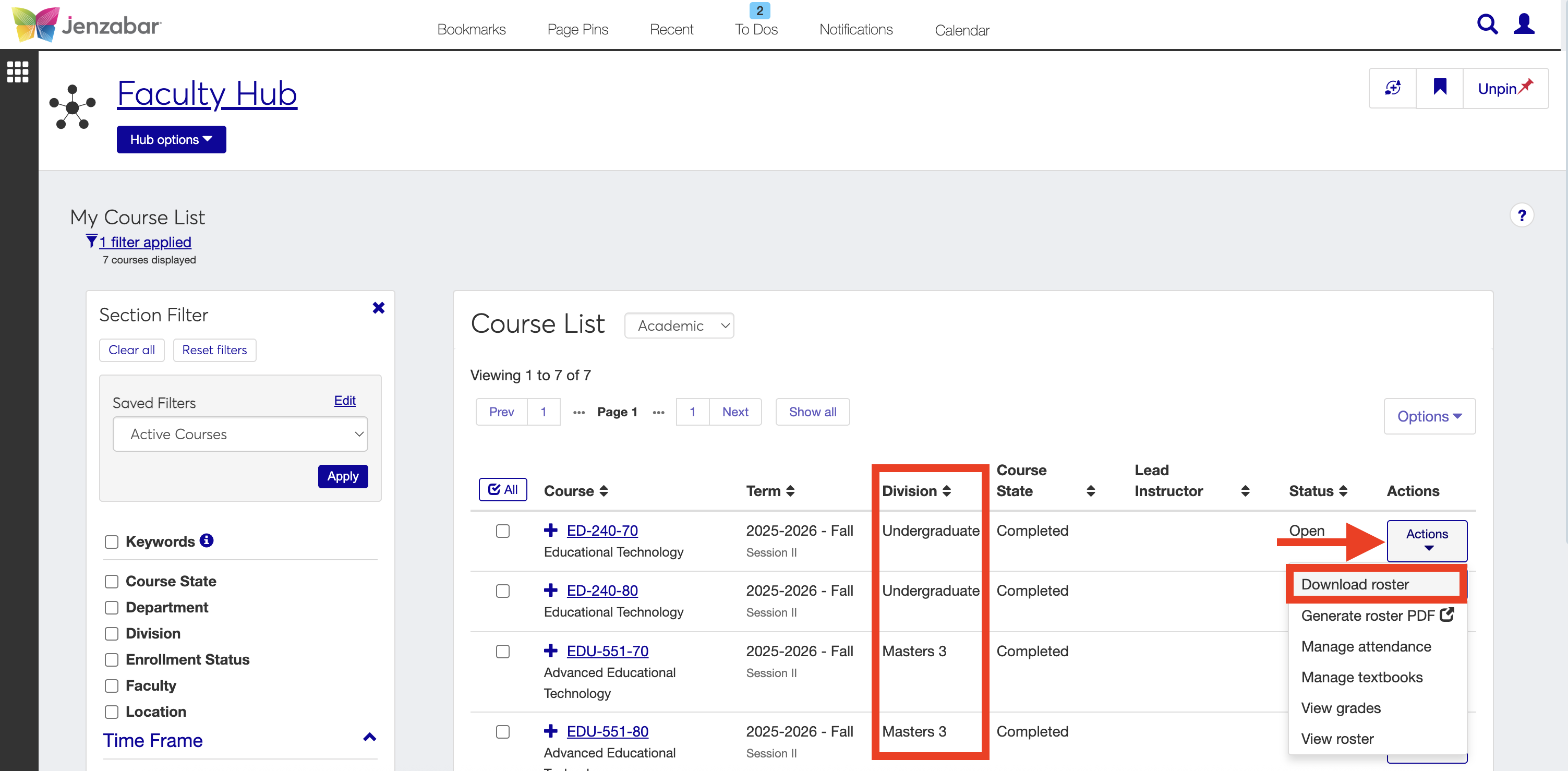Click the bookmark page icon

pos(1440,88)
